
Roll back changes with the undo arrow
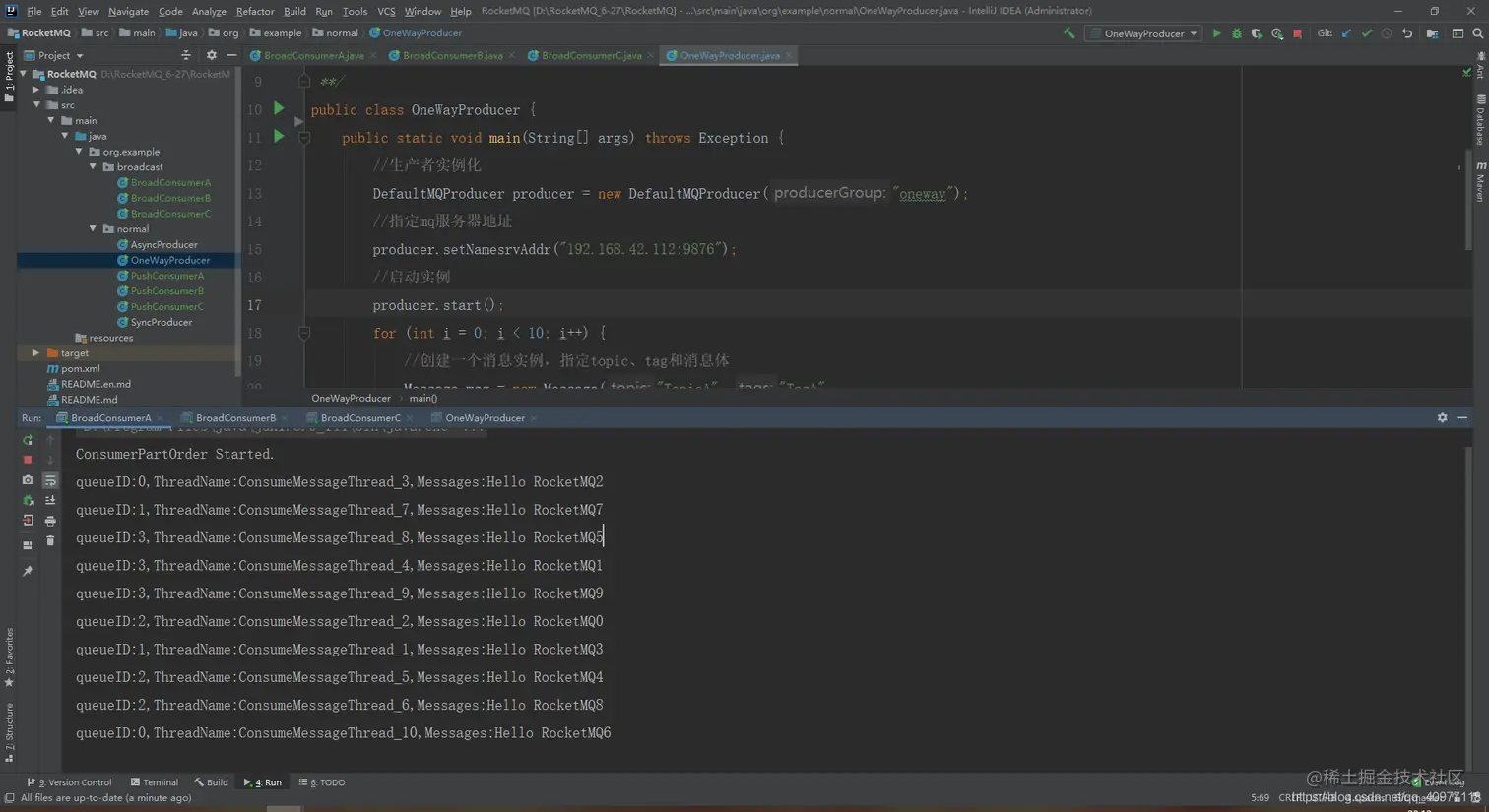point(1407,33)
